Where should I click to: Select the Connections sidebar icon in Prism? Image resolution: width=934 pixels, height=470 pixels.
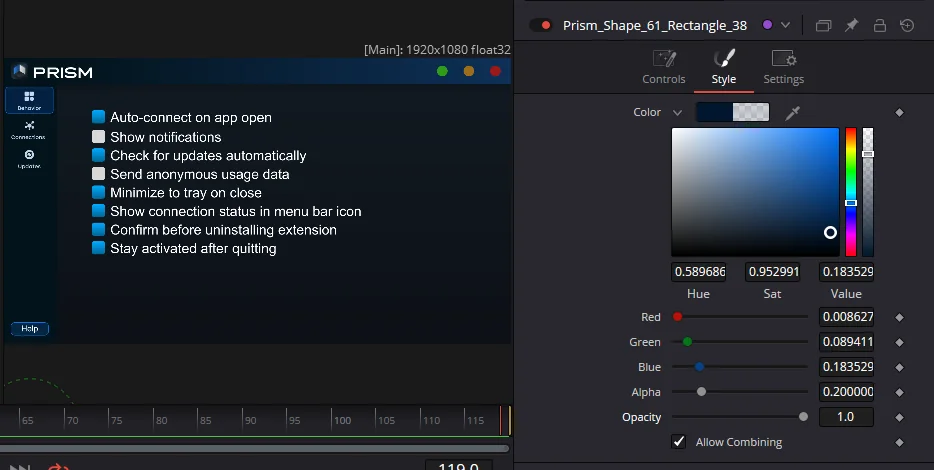click(x=29, y=129)
